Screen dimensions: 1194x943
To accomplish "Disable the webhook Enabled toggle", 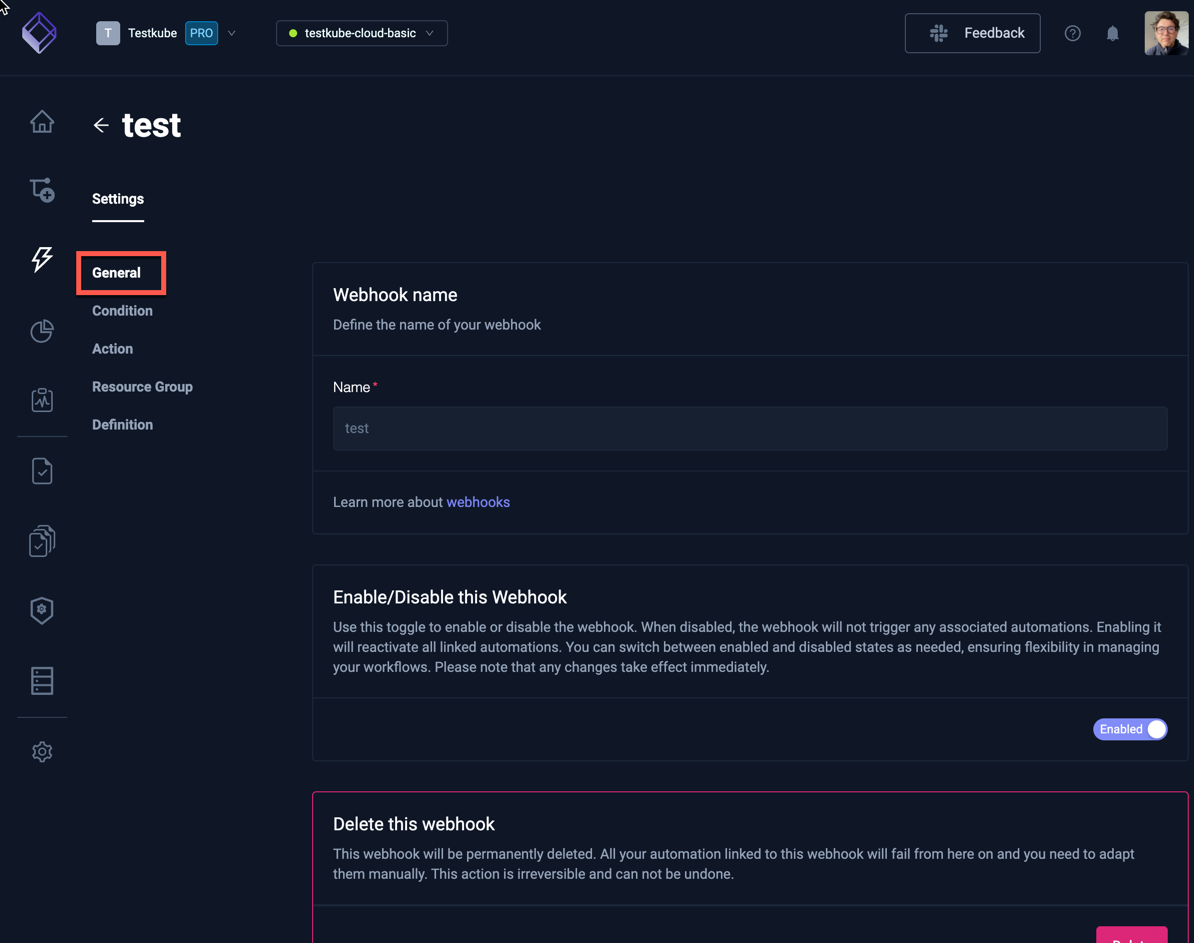I will (x=1130, y=729).
